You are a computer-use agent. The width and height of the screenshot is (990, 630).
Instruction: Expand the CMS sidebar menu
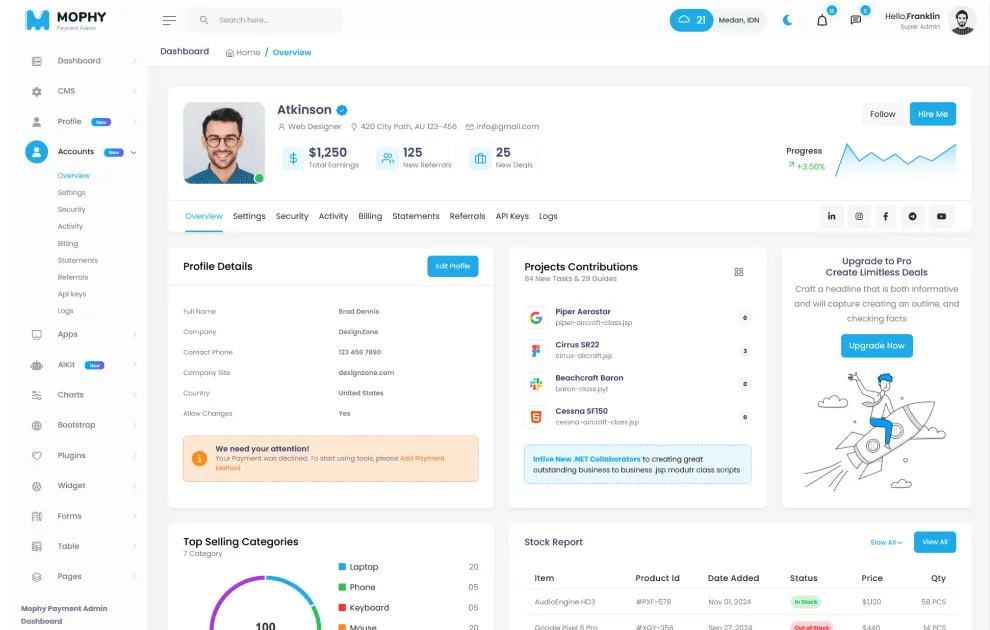tap(84, 92)
